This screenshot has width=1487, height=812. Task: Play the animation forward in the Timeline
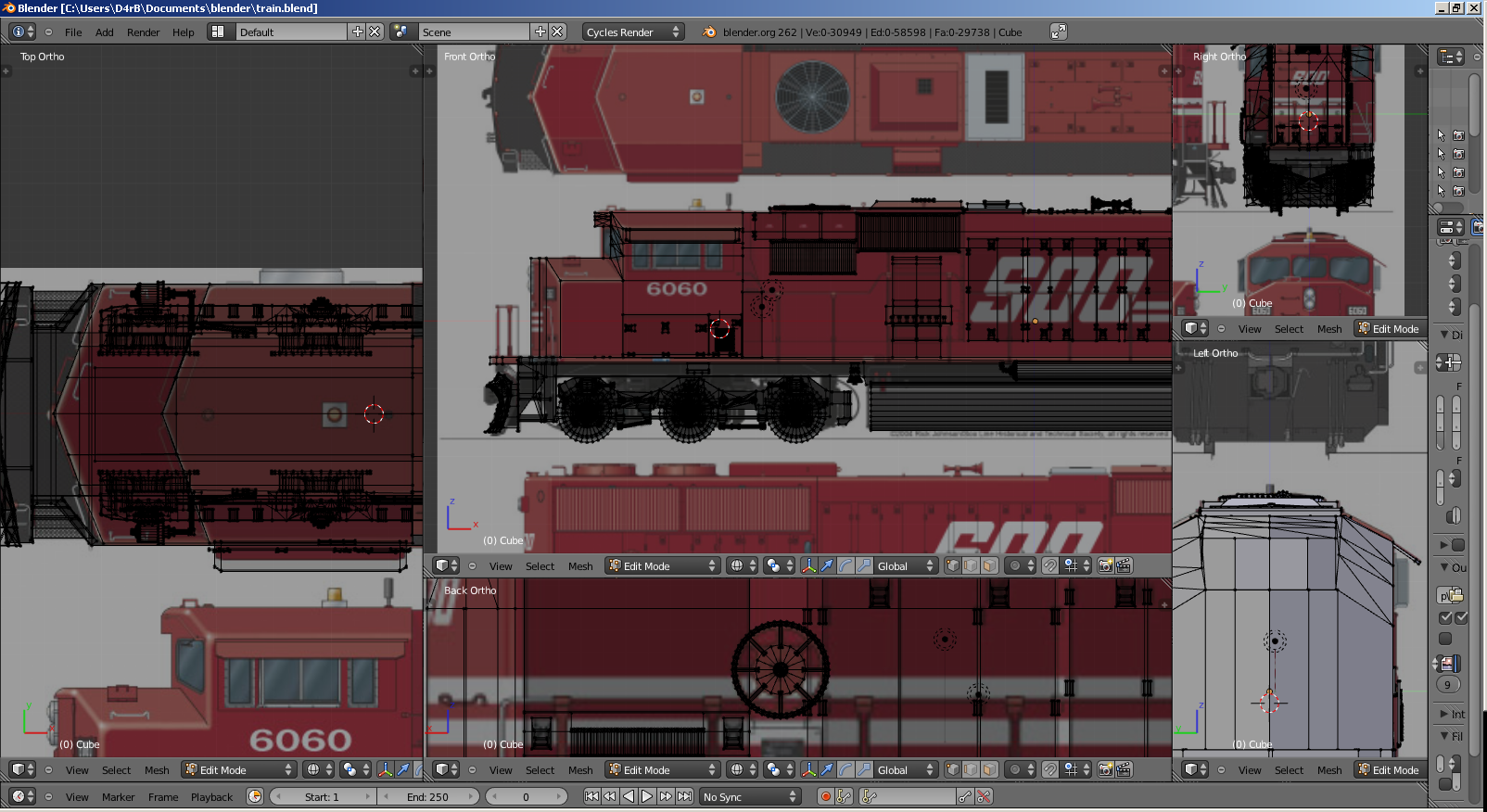point(647,796)
